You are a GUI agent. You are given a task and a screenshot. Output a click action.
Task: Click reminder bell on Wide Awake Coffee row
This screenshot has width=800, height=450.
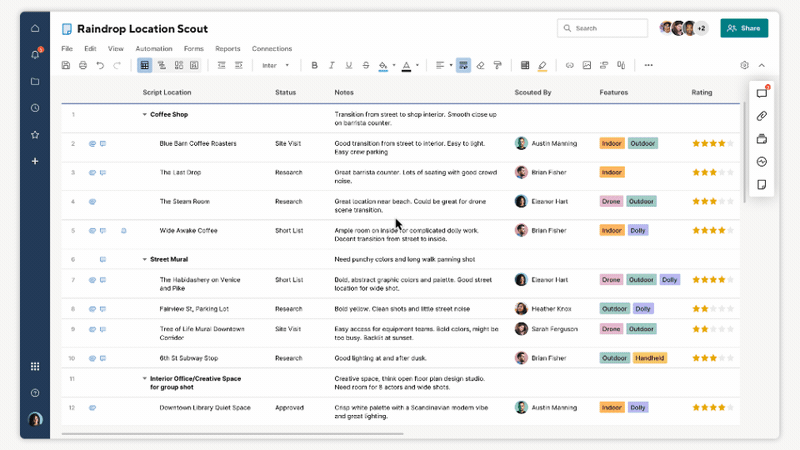[x=123, y=231]
